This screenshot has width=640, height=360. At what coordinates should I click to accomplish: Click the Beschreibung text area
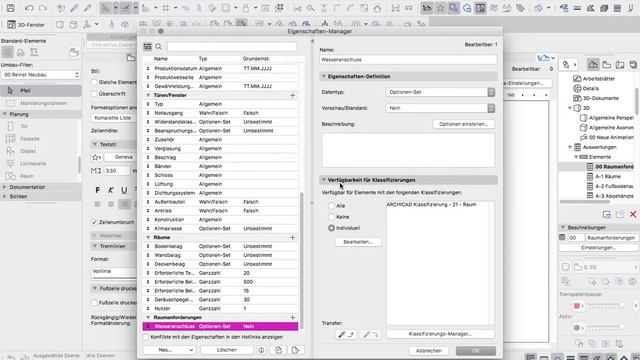[x=408, y=150]
